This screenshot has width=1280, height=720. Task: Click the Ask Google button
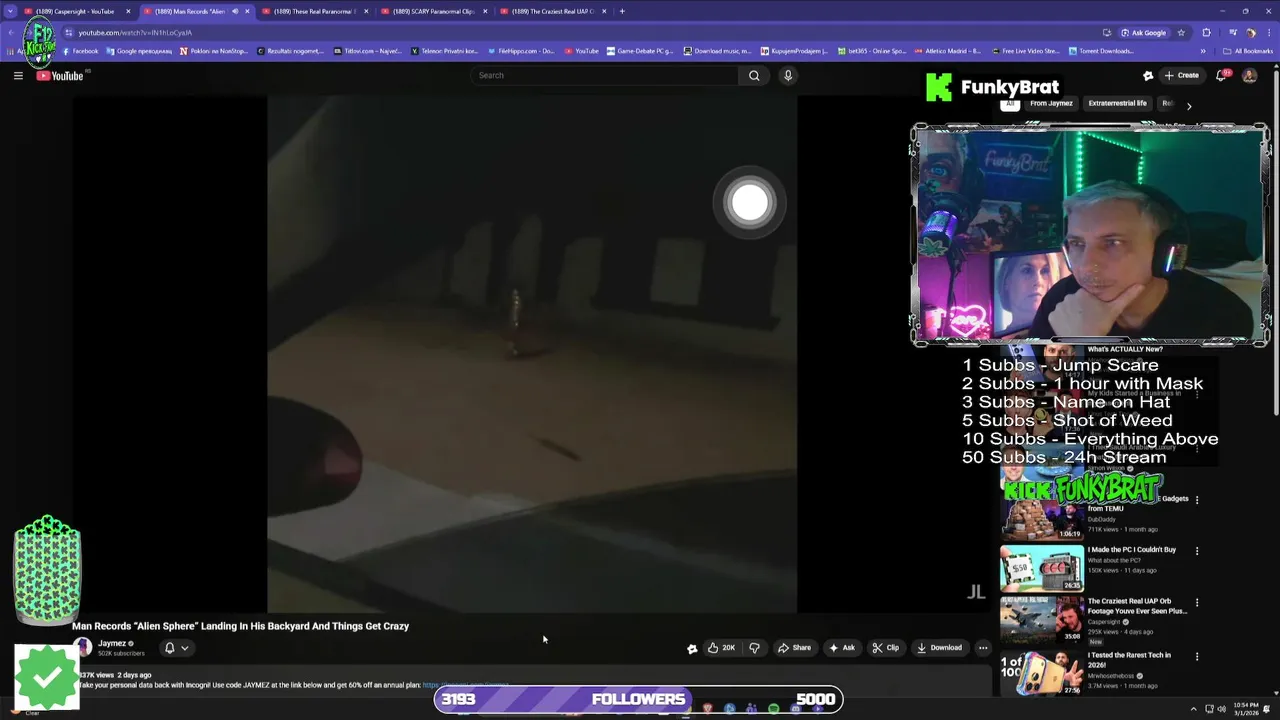(x=1143, y=32)
